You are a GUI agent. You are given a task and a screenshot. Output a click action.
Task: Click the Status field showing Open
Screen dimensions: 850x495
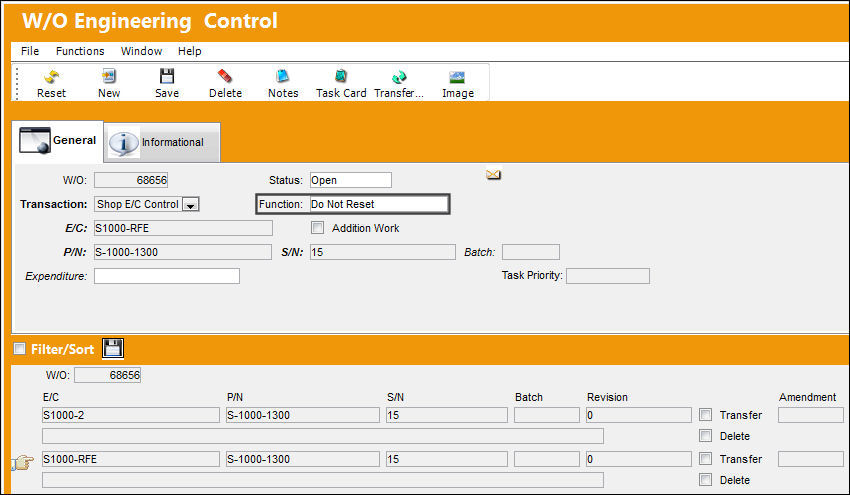tap(351, 180)
